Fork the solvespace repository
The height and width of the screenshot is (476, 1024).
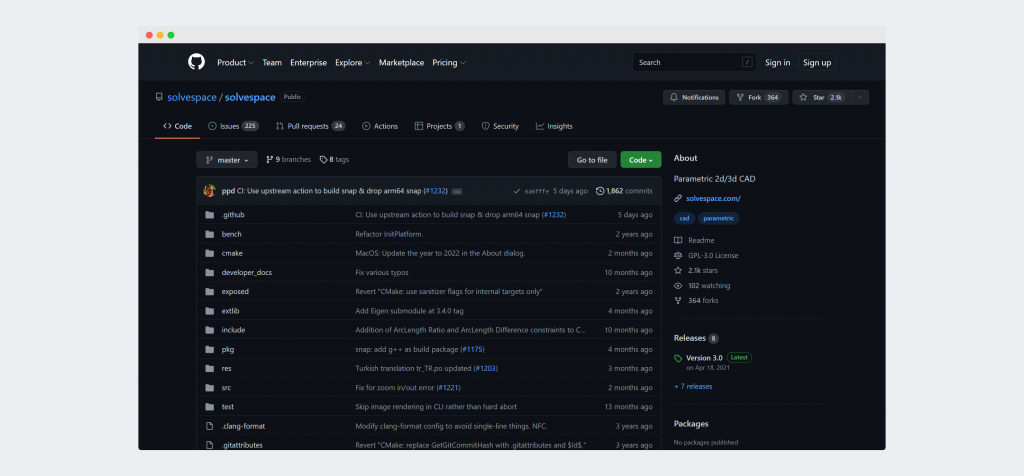point(758,97)
